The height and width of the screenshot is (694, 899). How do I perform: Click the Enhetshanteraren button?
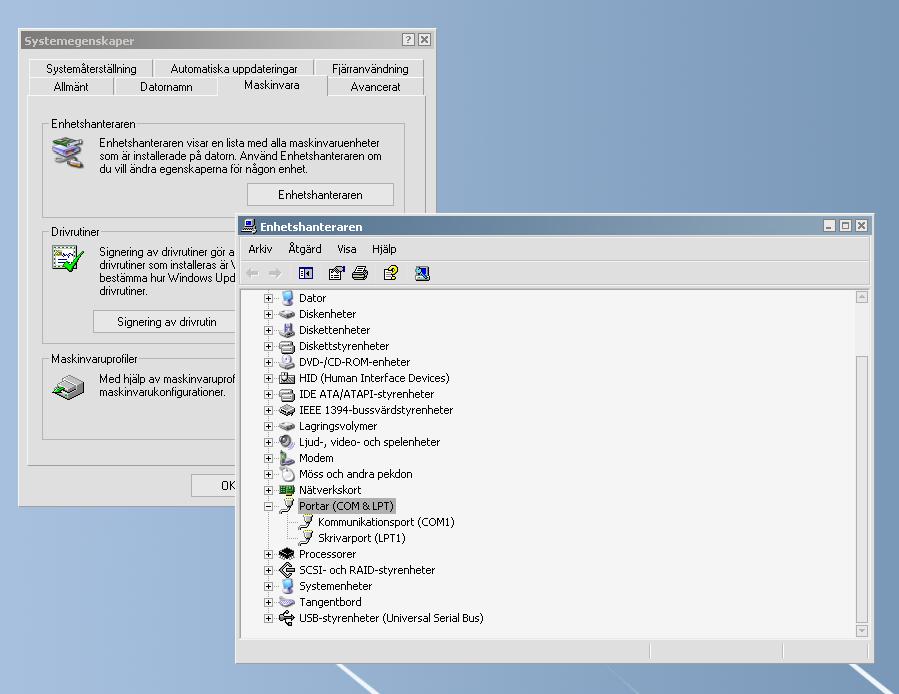tap(320, 194)
